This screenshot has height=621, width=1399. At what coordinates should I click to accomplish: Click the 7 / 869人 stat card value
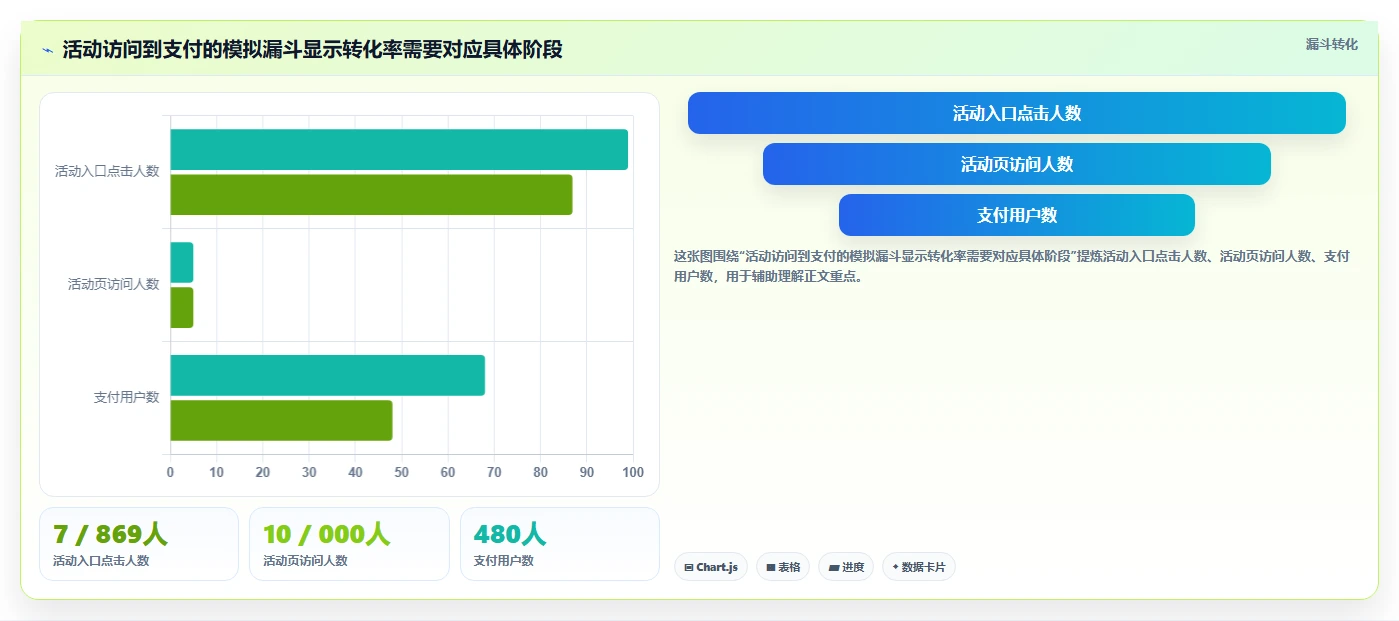point(110,535)
